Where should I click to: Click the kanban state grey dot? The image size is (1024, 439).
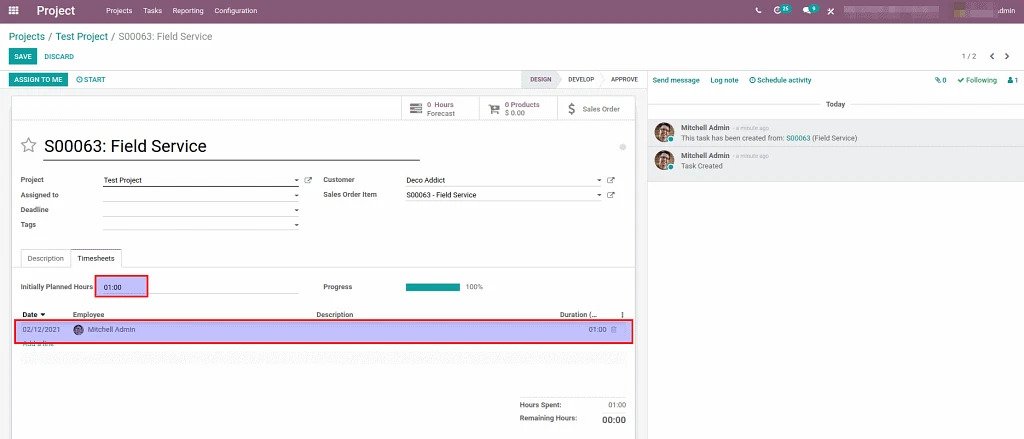[622, 147]
